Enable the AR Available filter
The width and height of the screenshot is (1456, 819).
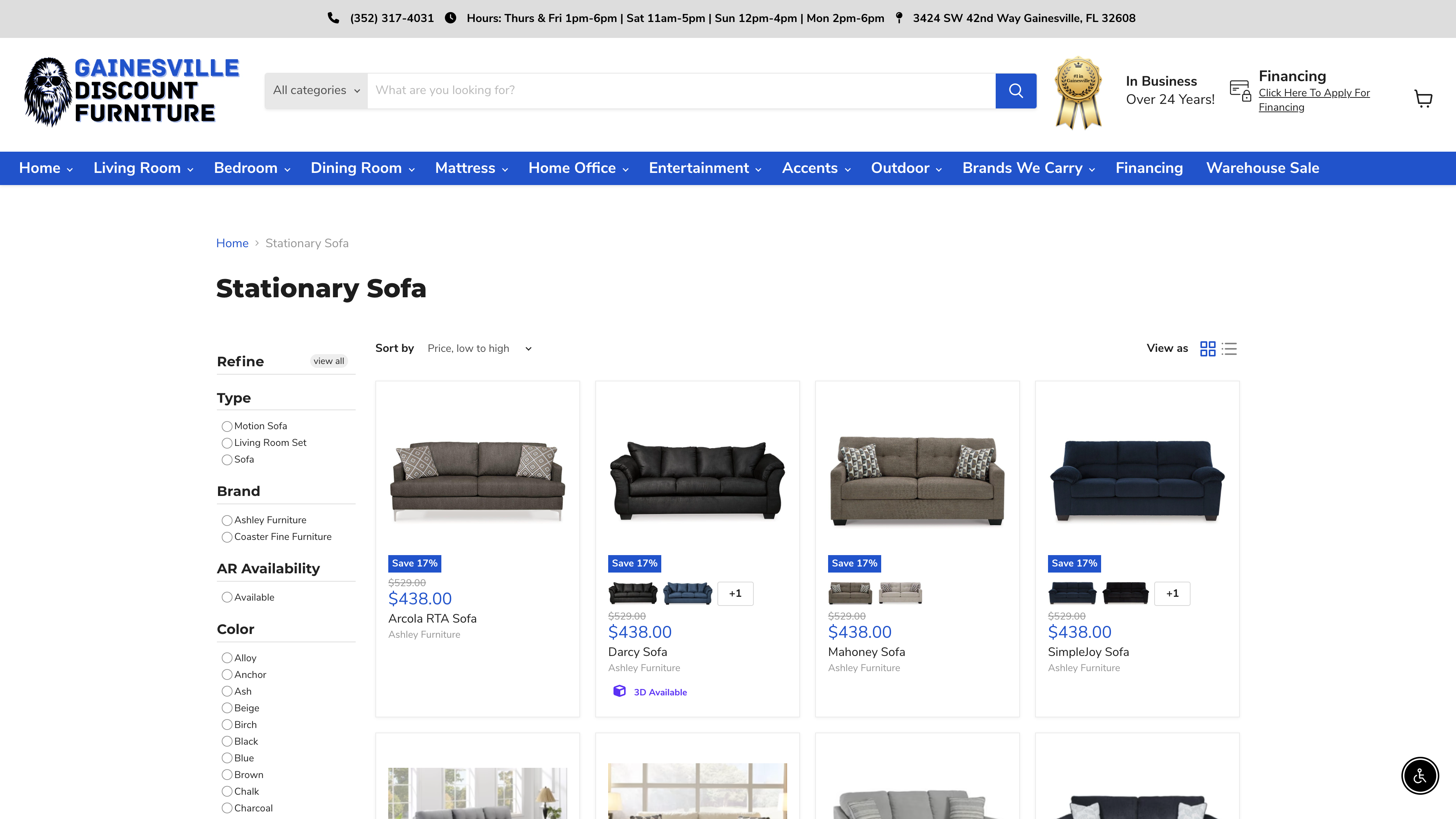[227, 597]
